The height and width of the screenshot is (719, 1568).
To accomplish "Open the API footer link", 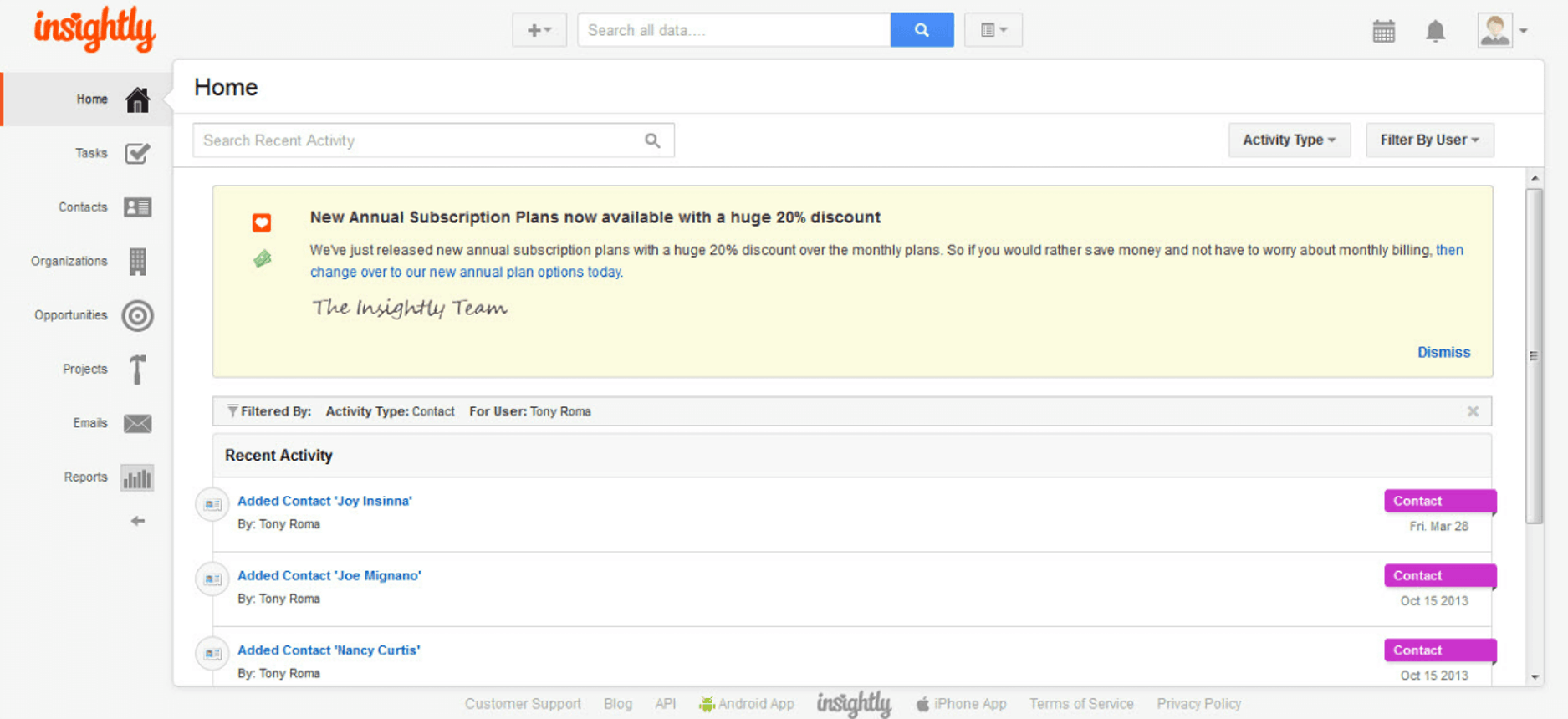I will (x=666, y=704).
